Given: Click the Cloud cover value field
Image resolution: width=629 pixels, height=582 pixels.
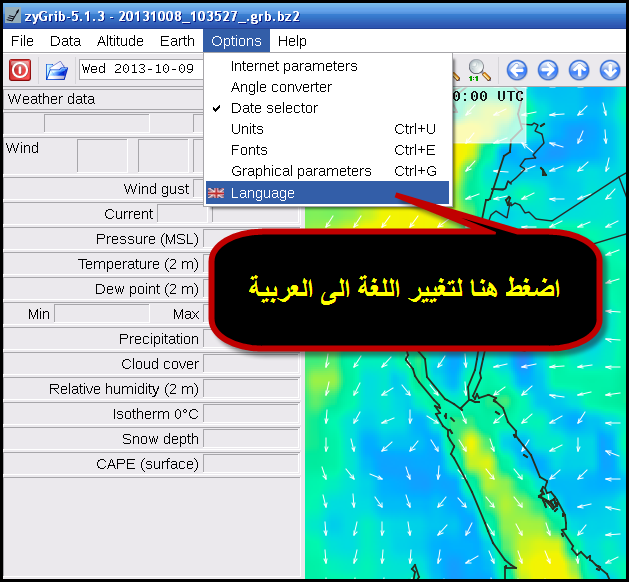Looking at the screenshot, I should (x=251, y=364).
